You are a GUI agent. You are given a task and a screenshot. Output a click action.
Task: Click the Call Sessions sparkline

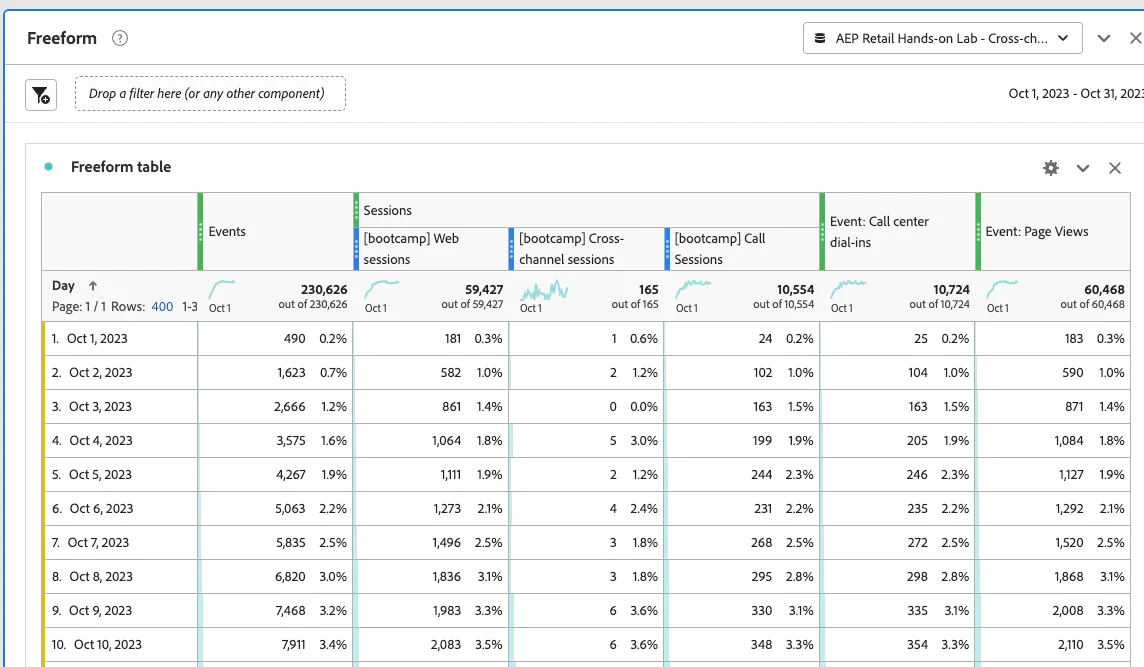693,290
